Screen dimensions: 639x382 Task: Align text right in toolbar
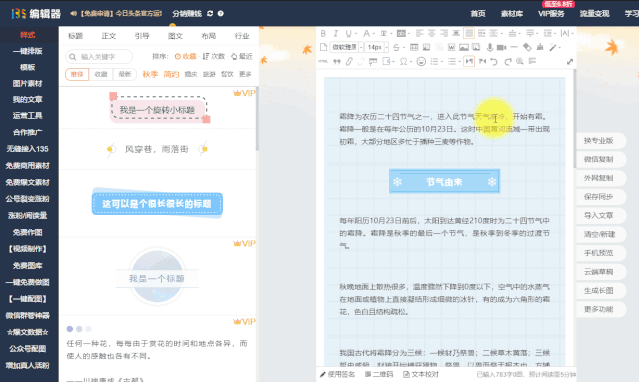click(444, 33)
